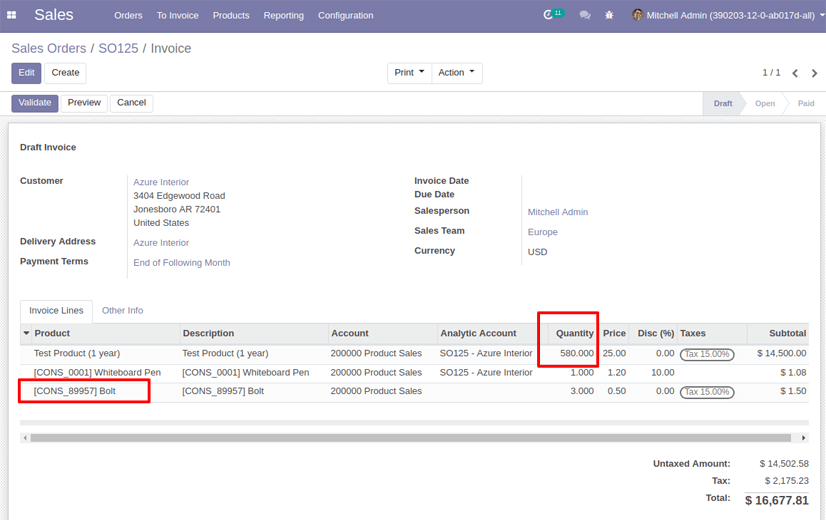The image size is (826, 520).
Task: Go to previous record arrow
Action: (795, 73)
